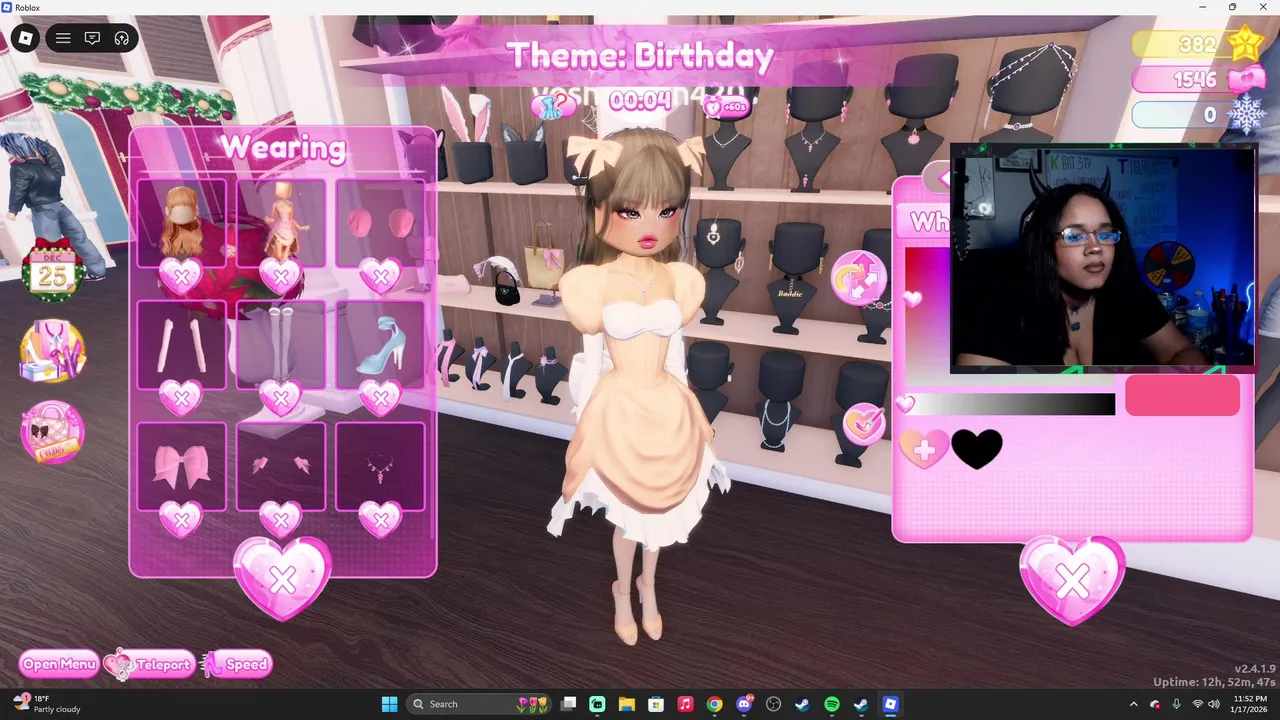Open the shopping bags shop icon
Image resolution: width=1280 pixels, height=720 pixels.
pyautogui.click(x=52, y=351)
